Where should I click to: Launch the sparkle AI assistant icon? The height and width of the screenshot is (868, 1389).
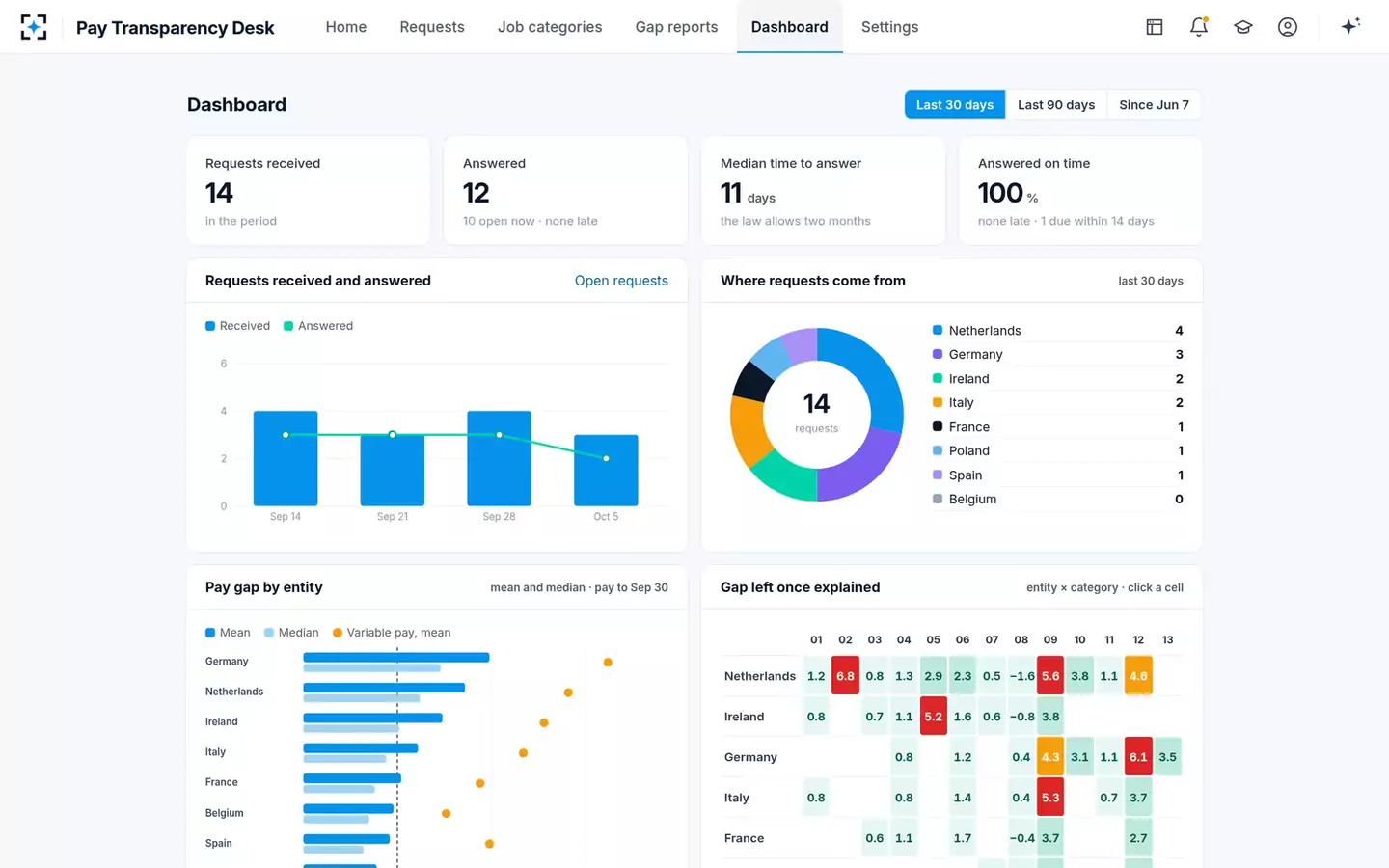(x=1350, y=26)
